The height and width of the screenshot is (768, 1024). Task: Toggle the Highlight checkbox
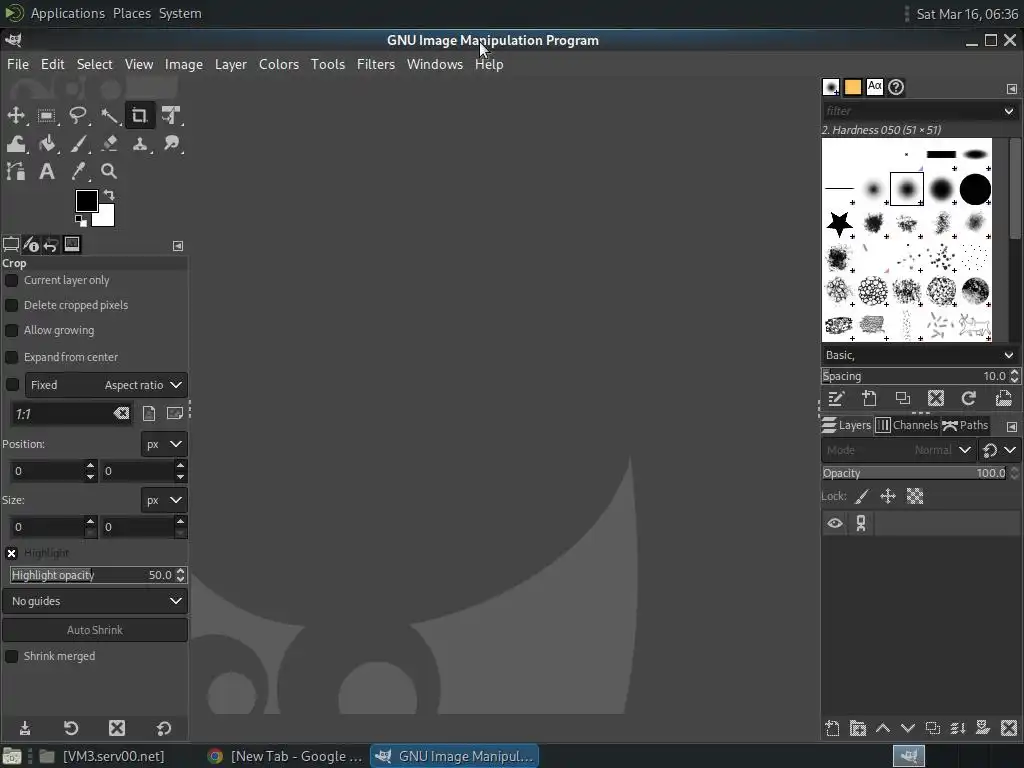tap(12, 553)
